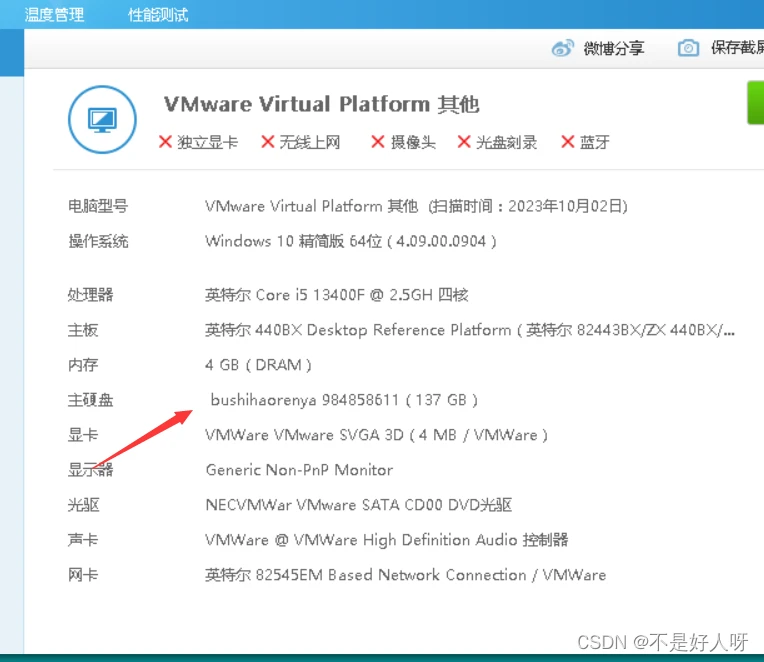
Task: Select the 独立显卡 feature label
Action: coord(208,142)
